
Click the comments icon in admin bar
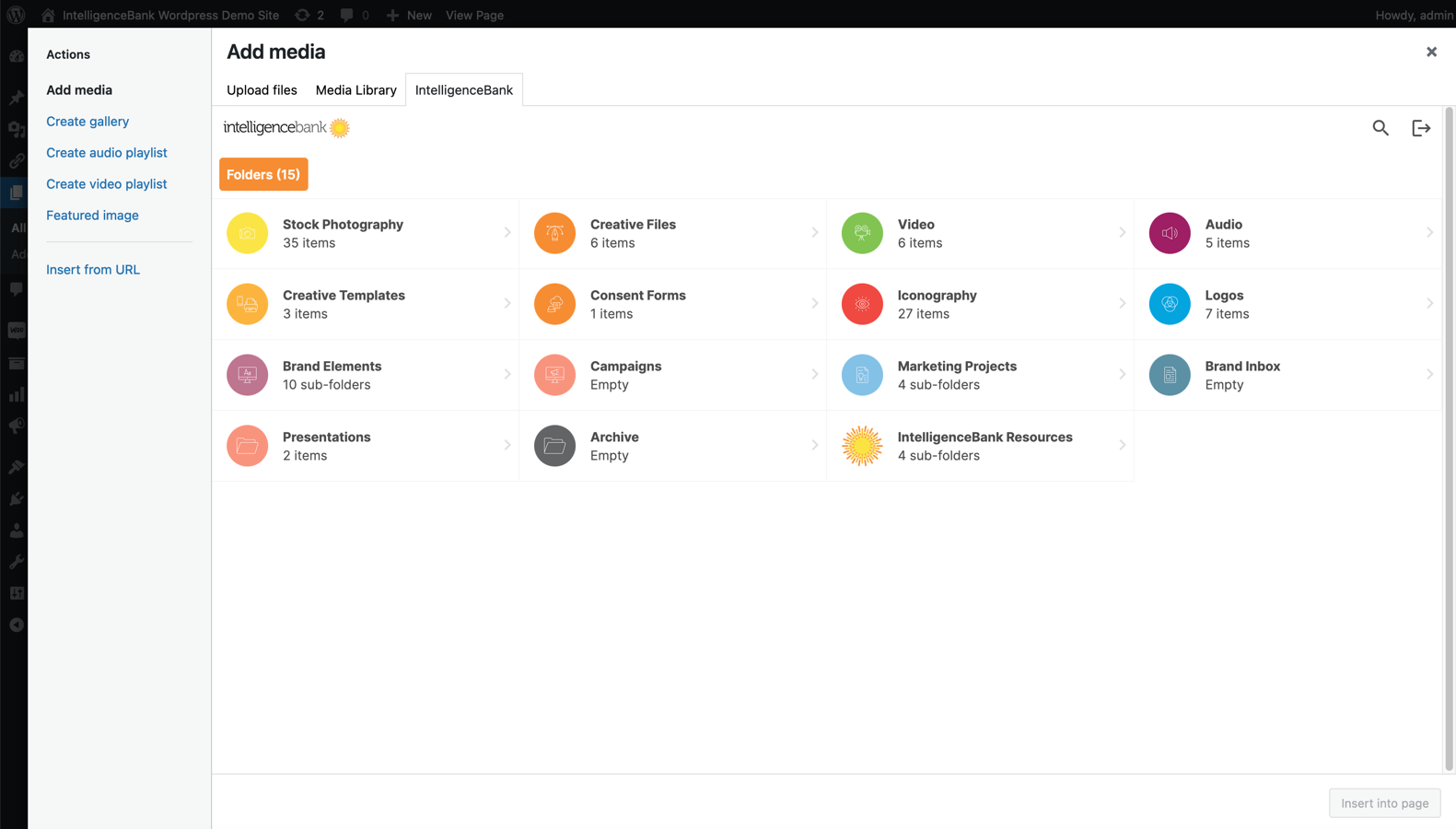[x=346, y=15]
